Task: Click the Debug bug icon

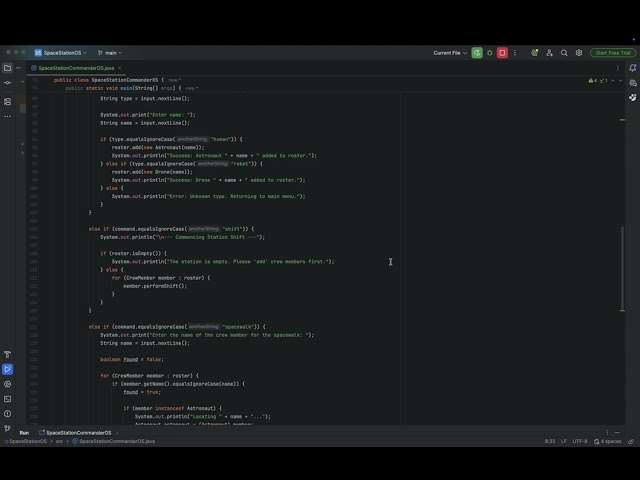Action: pyautogui.click(x=490, y=53)
